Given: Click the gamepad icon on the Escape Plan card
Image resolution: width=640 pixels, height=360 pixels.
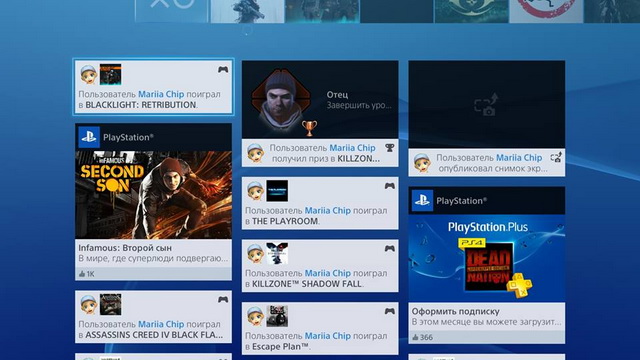Looking at the screenshot, I should 389,311.
